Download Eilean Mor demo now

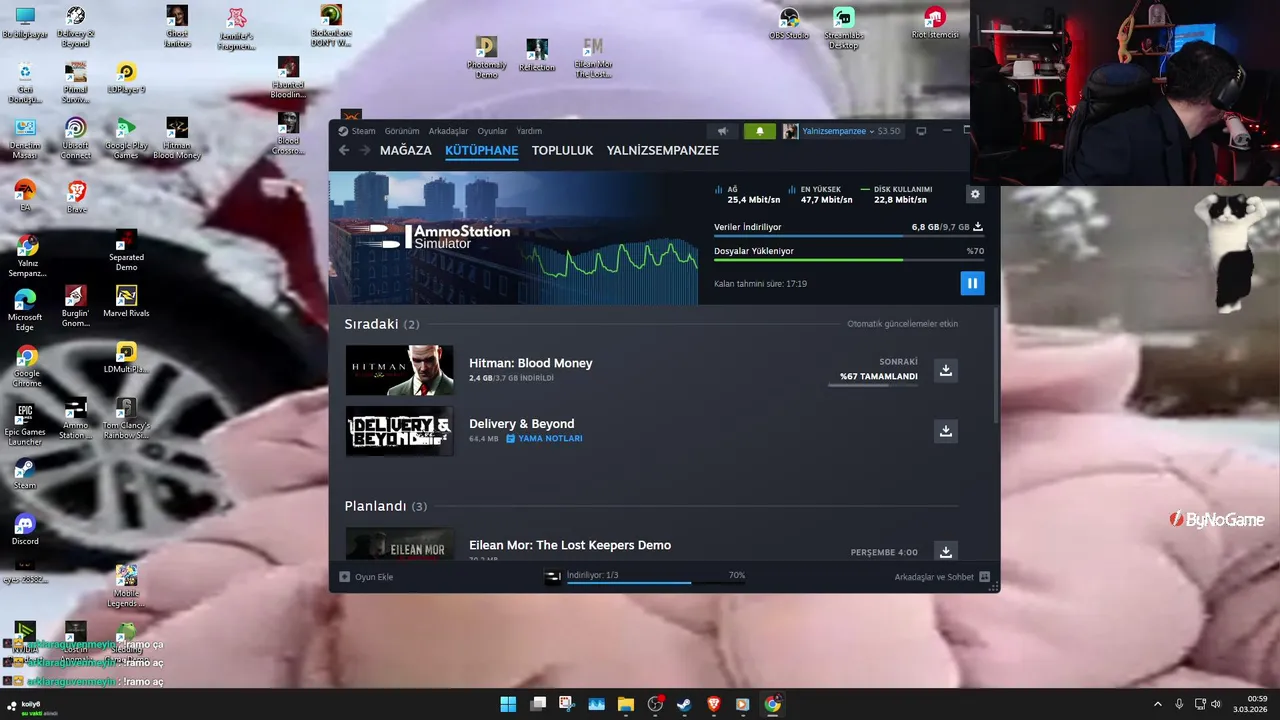pos(945,551)
